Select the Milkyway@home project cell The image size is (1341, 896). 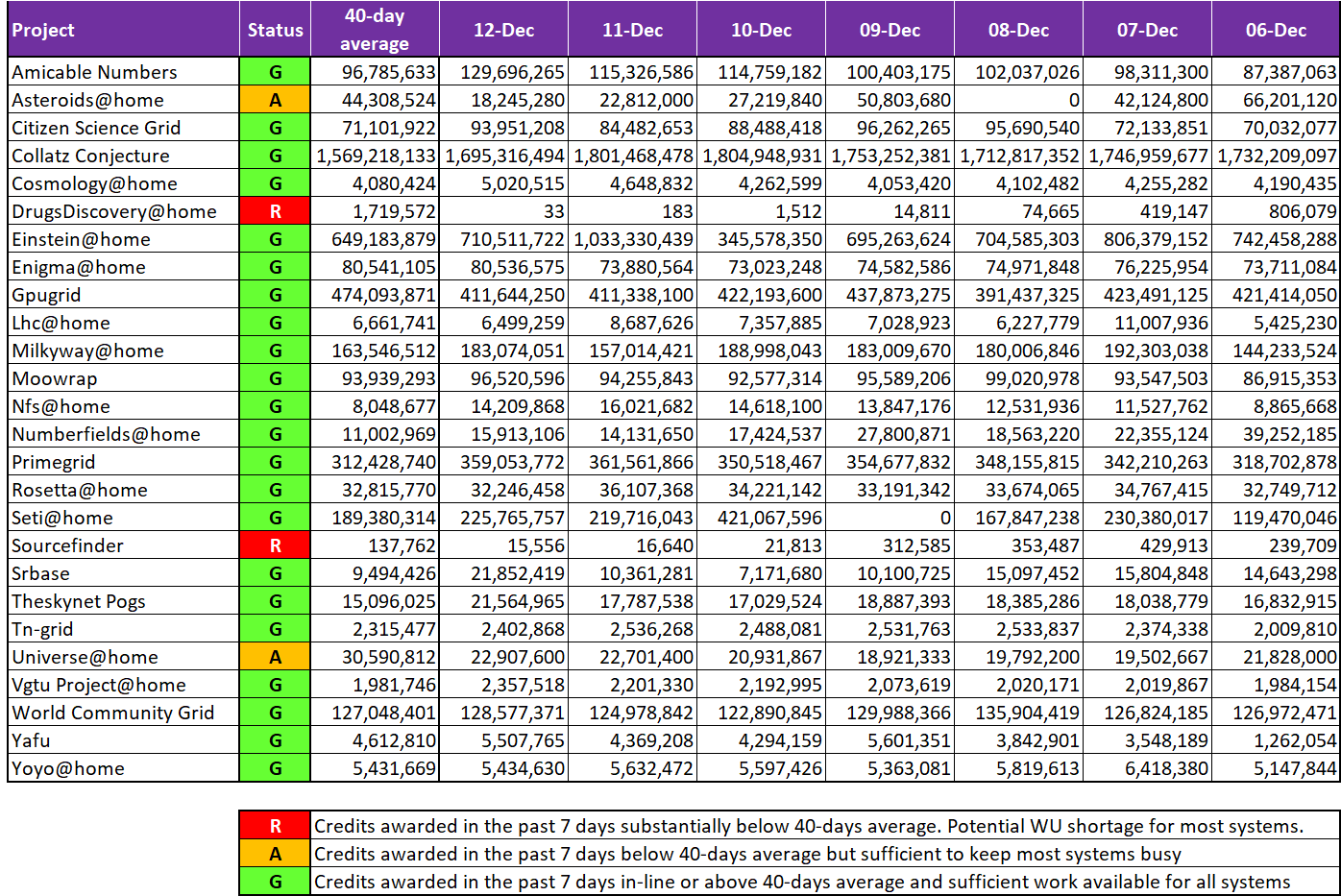[x=124, y=351]
